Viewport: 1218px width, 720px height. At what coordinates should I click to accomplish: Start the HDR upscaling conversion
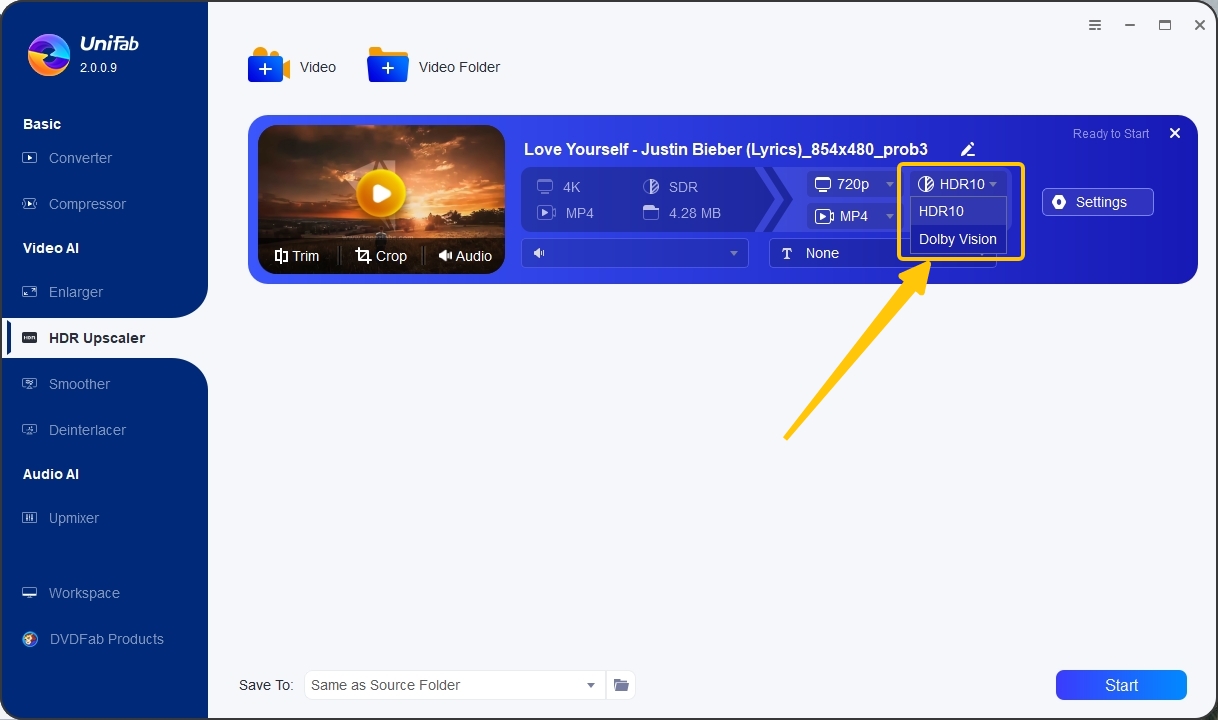point(1120,685)
